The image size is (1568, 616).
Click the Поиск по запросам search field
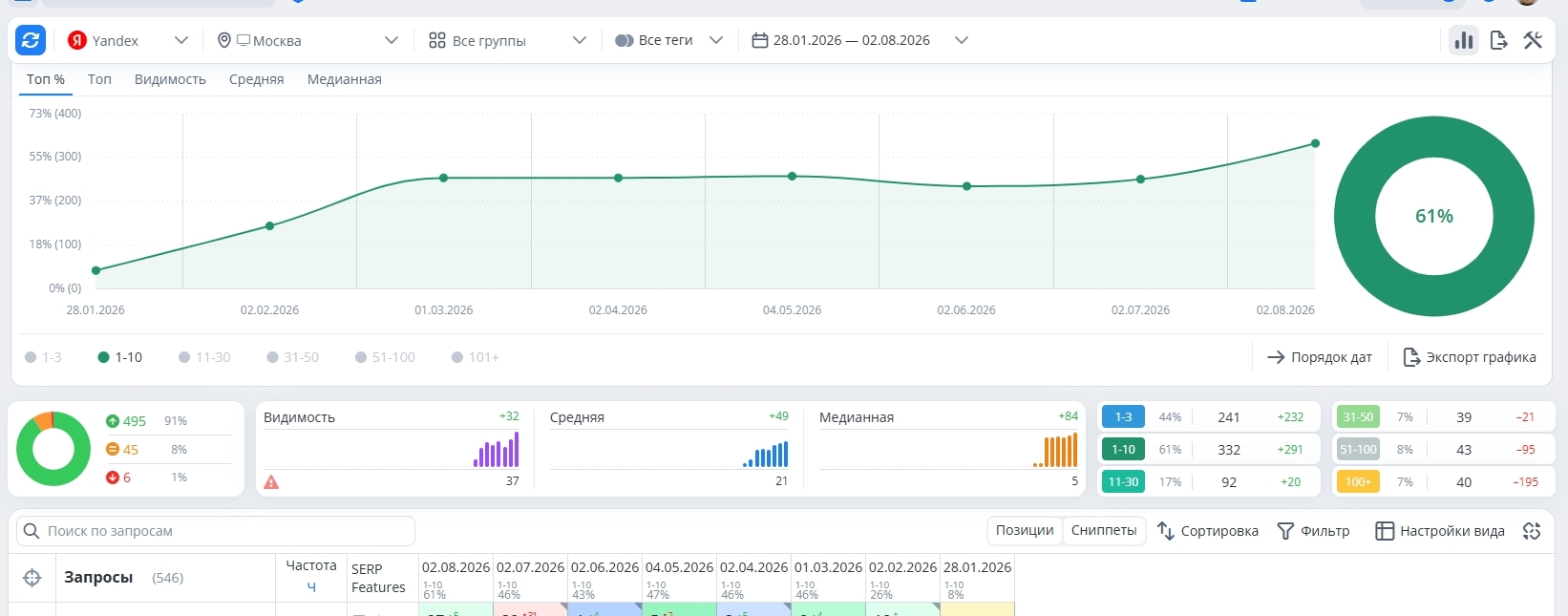(216, 531)
